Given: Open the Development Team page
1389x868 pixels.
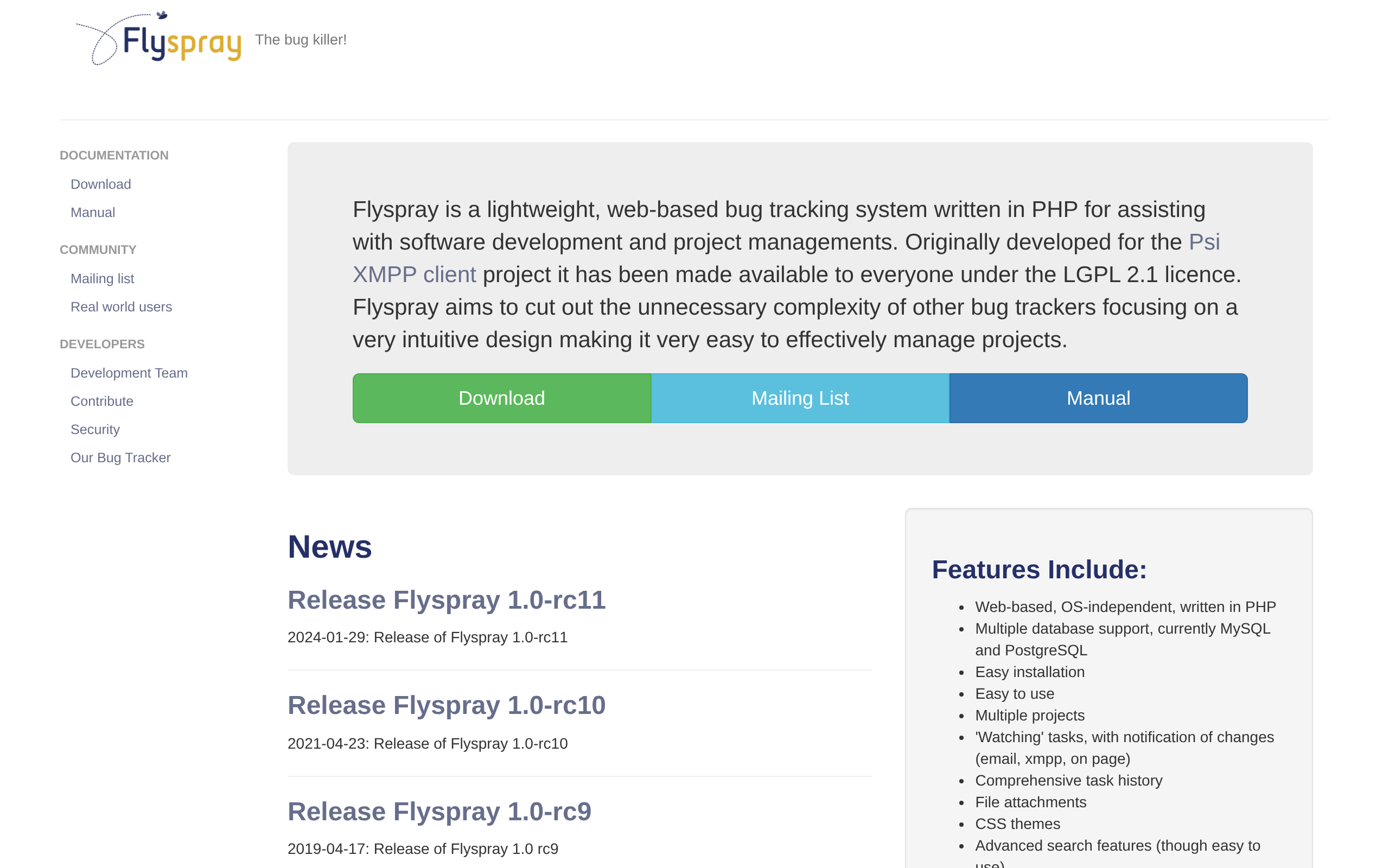Looking at the screenshot, I should (129, 373).
